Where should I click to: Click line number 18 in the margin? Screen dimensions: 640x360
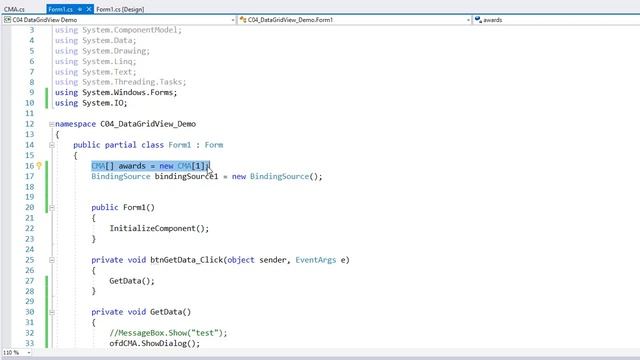tap(29, 187)
